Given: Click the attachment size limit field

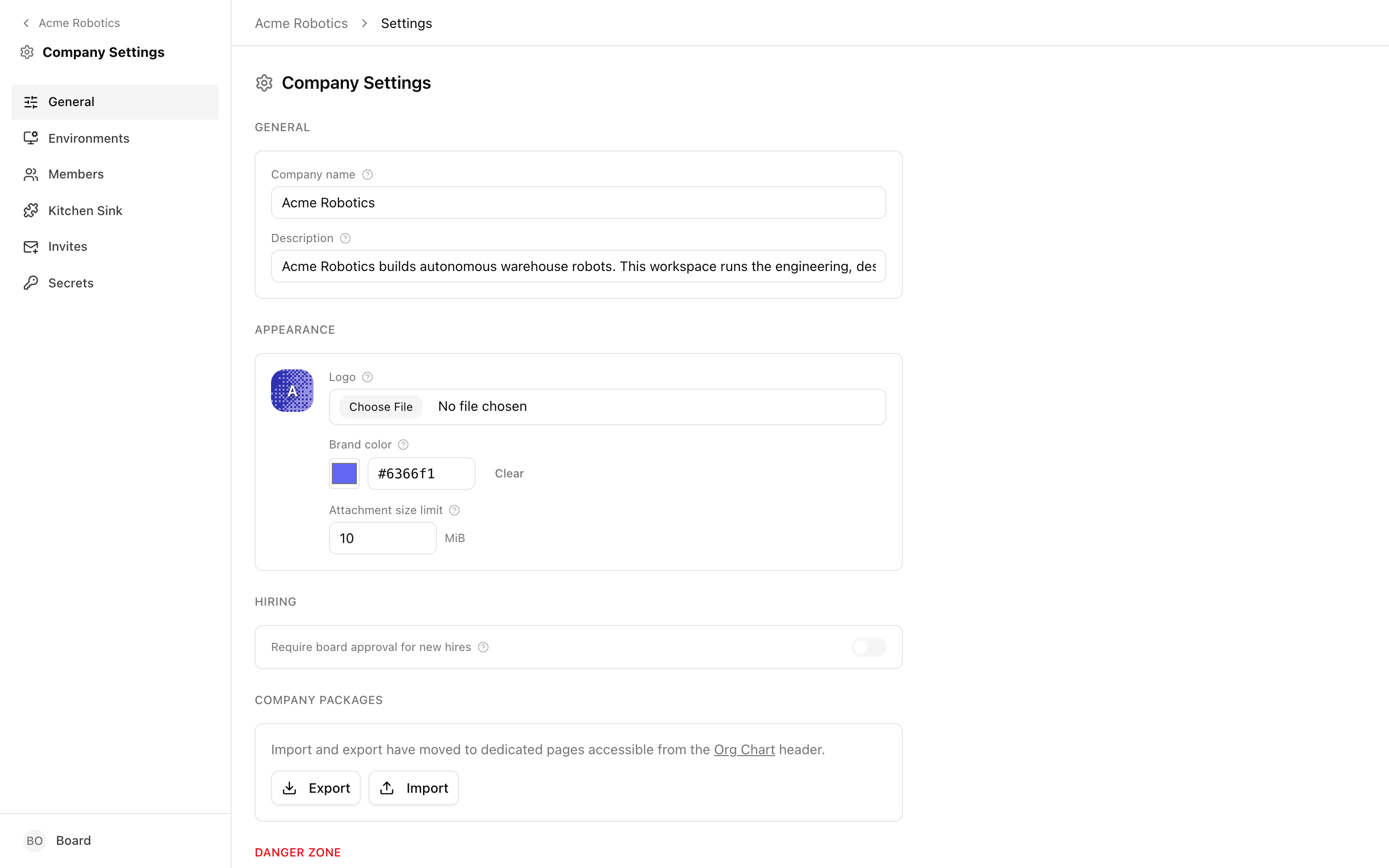Looking at the screenshot, I should [383, 539].
